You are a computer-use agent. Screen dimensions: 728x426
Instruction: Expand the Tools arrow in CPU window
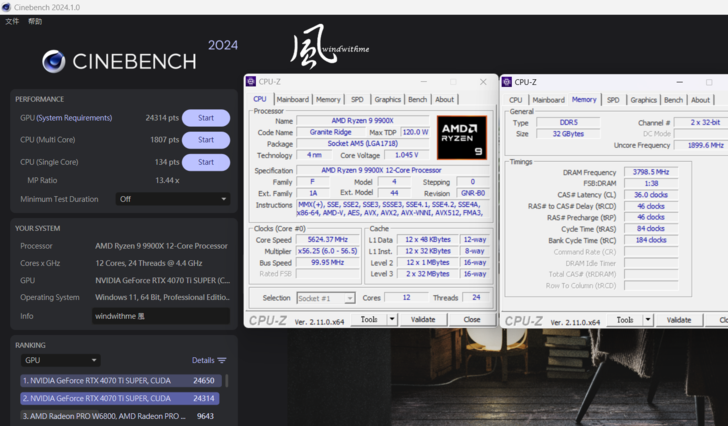click(390, 320)
